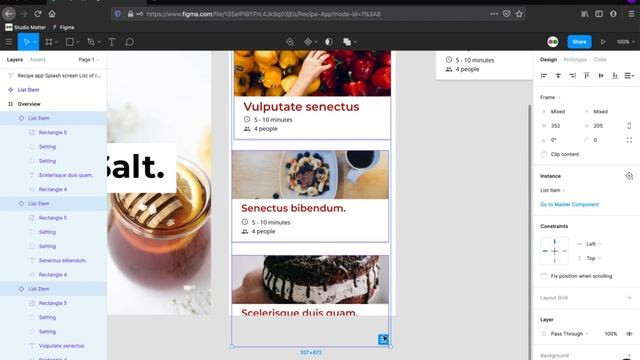
Task: Open the distribute spacing dropdown
Action: (629, 76)
